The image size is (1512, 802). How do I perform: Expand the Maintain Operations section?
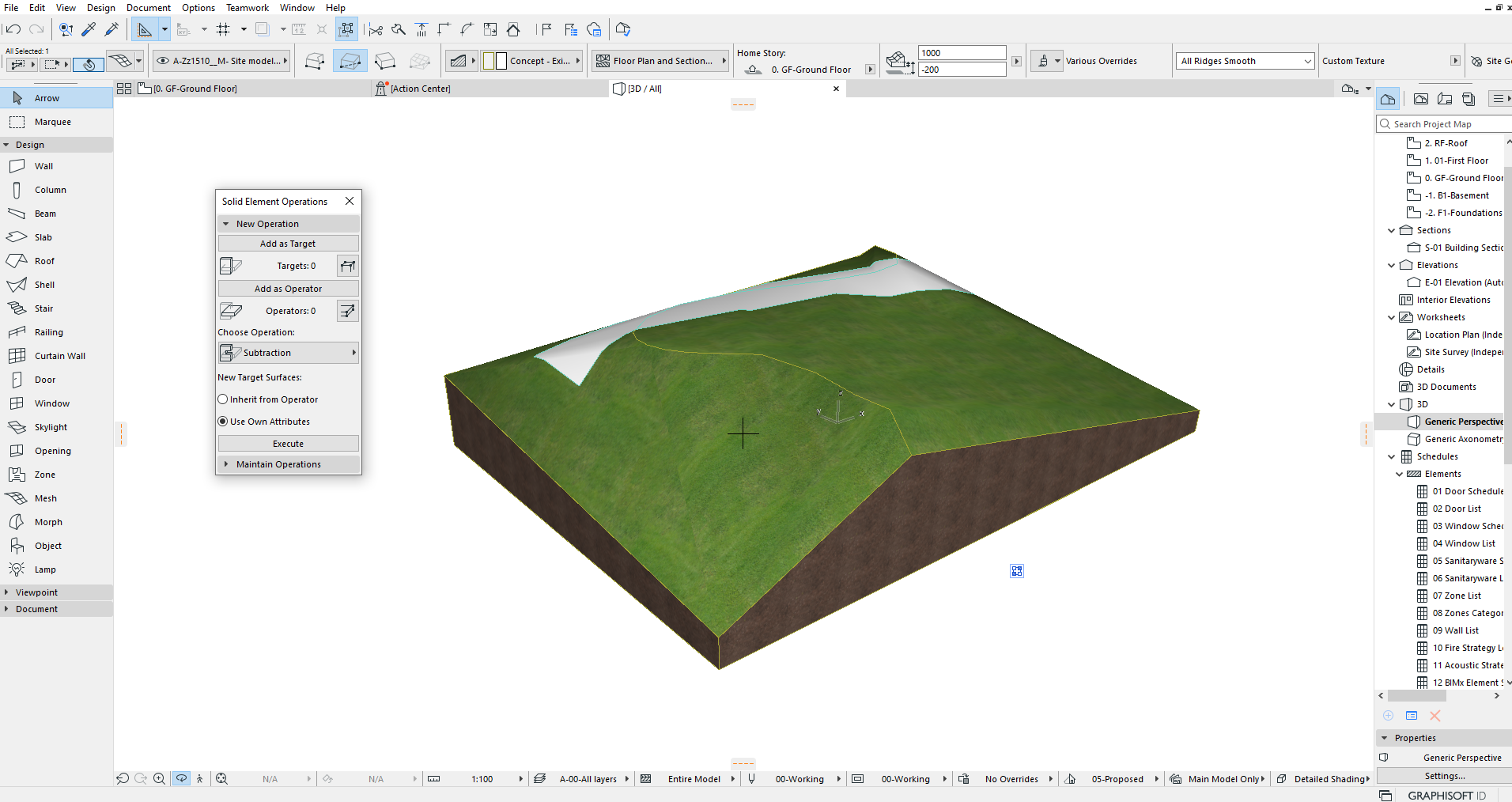226,464
